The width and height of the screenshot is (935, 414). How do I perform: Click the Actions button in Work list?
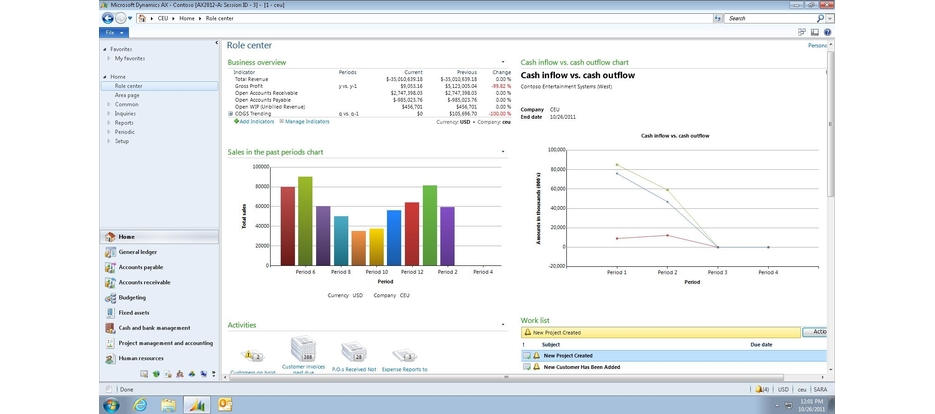pyautogui.click(x=815, y=332)
